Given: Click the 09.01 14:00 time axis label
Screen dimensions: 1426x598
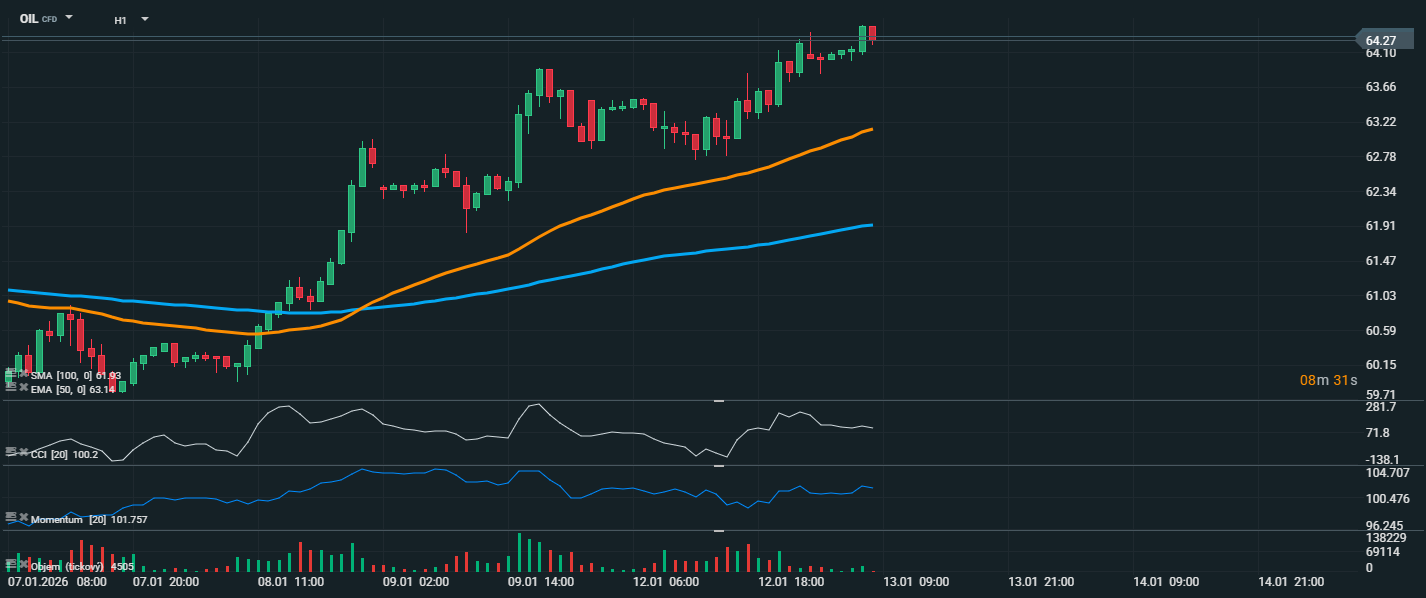Looking at the screenshot, I should pyautogui.click(x=540, y=581).
